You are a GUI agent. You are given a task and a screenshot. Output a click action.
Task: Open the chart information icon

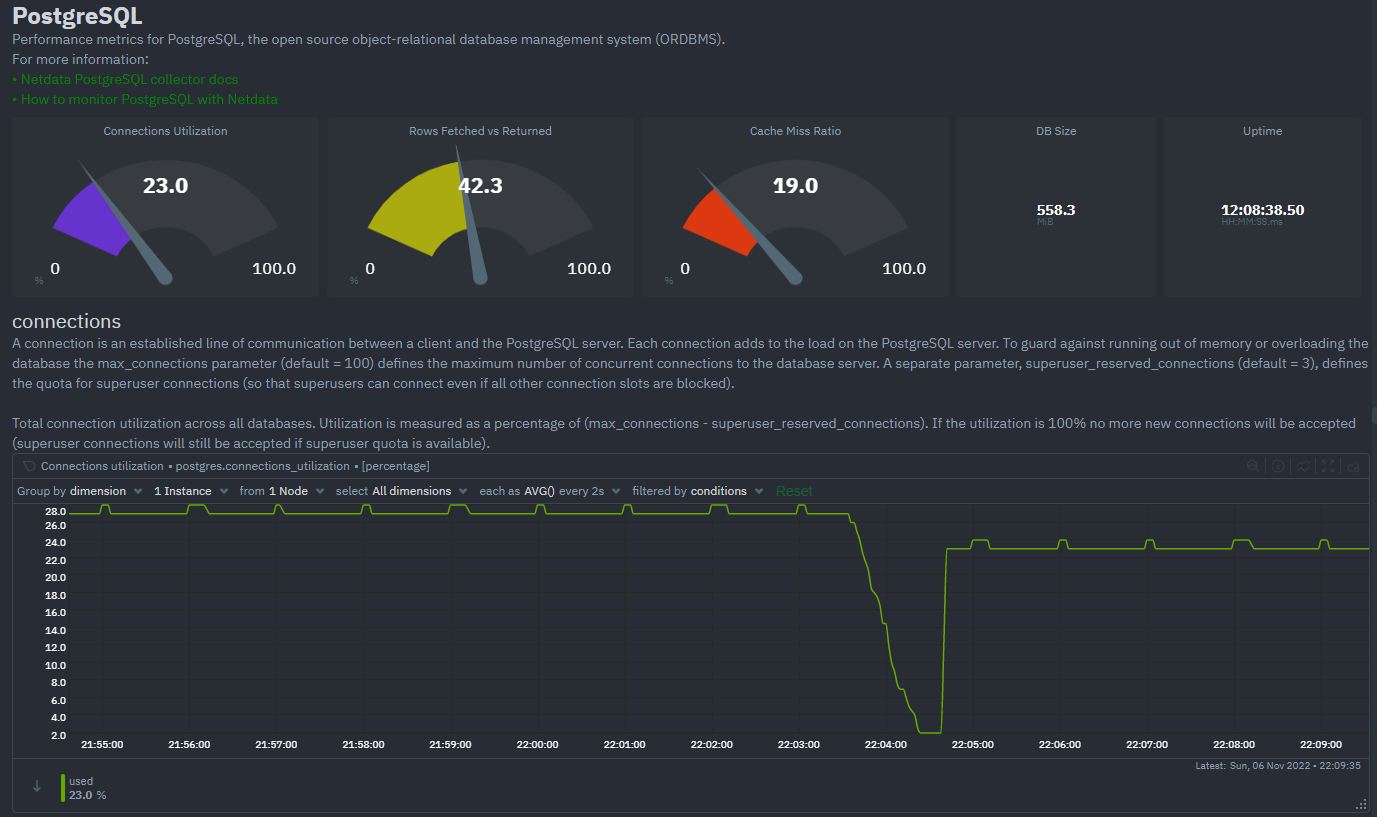tap(1277, 466)
